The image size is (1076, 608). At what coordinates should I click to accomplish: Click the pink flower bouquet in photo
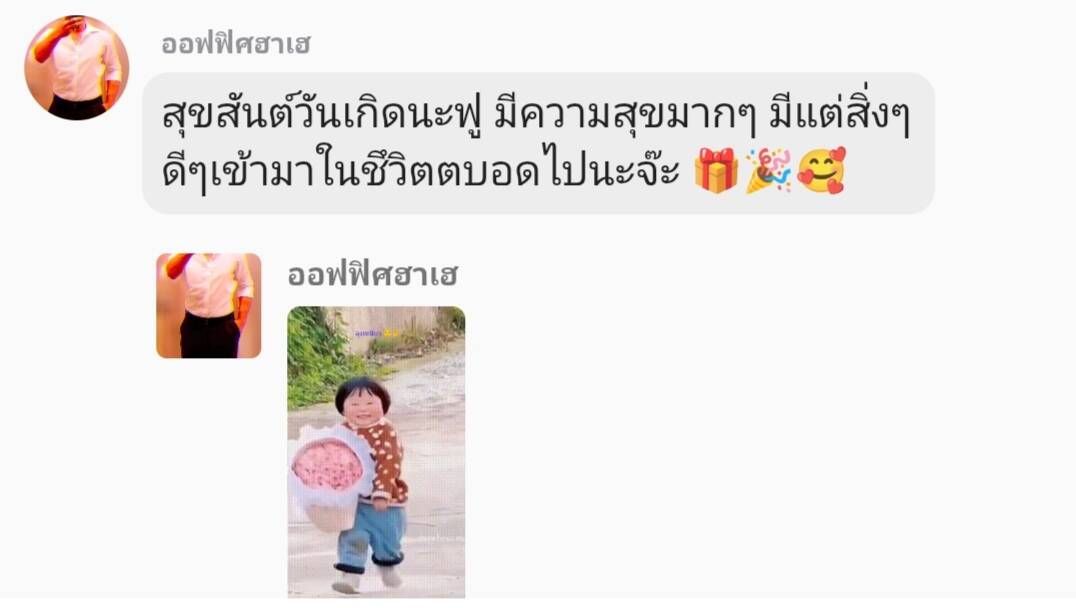328,467
